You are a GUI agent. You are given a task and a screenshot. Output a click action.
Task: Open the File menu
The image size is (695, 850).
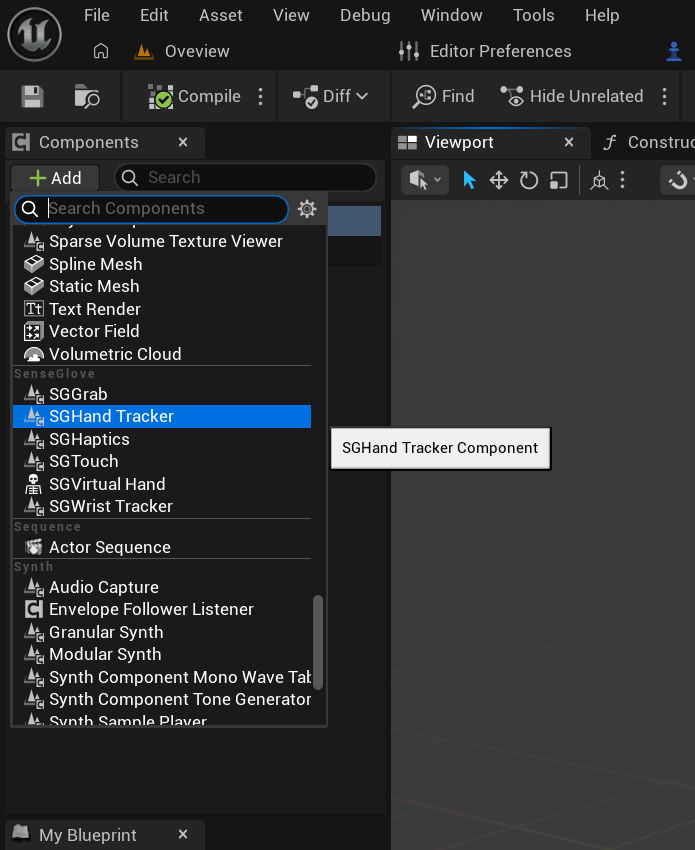click(97, 15)
